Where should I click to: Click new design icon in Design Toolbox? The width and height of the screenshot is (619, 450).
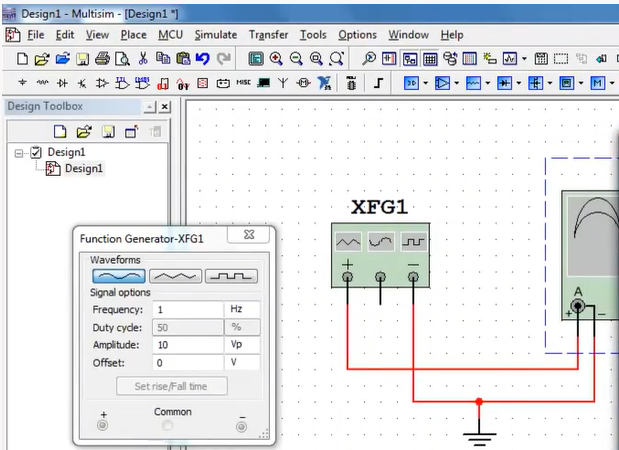pyautogui.click(x=60, y=131)
